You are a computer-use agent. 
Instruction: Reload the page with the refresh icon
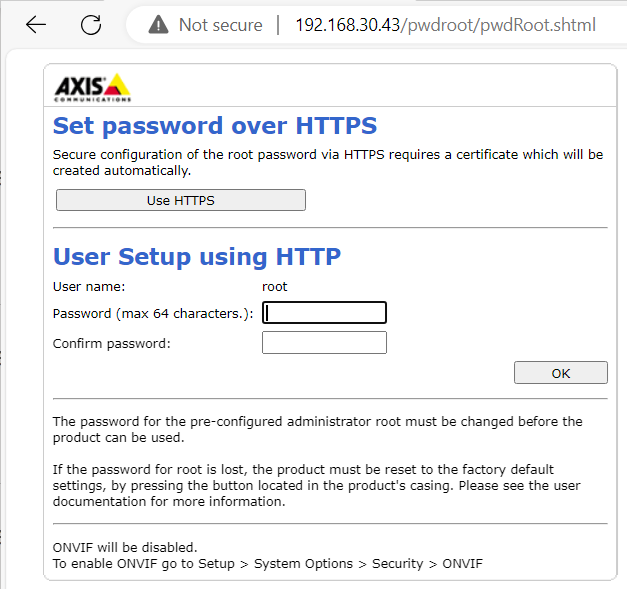coord(91,25)
